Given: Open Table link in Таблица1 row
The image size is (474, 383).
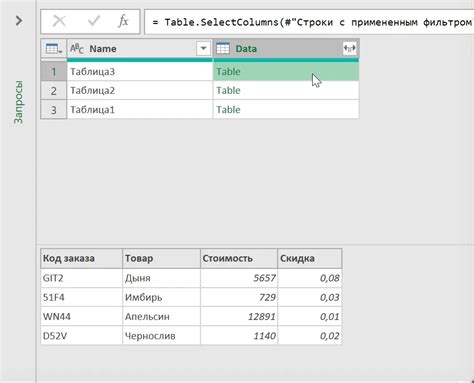Looking at the screenshot, I should pyautogui.click(x=228, y=110).
